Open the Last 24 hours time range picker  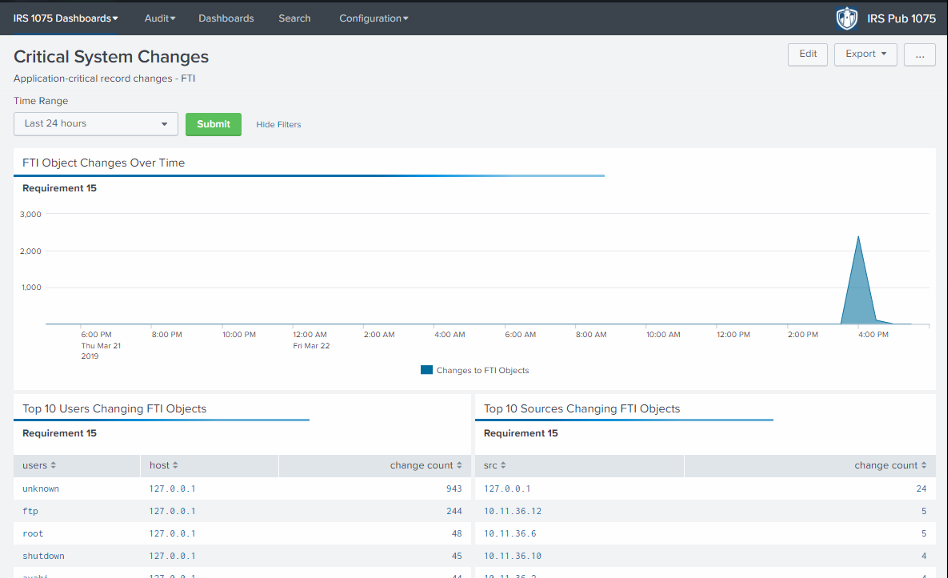pos(96,124)
